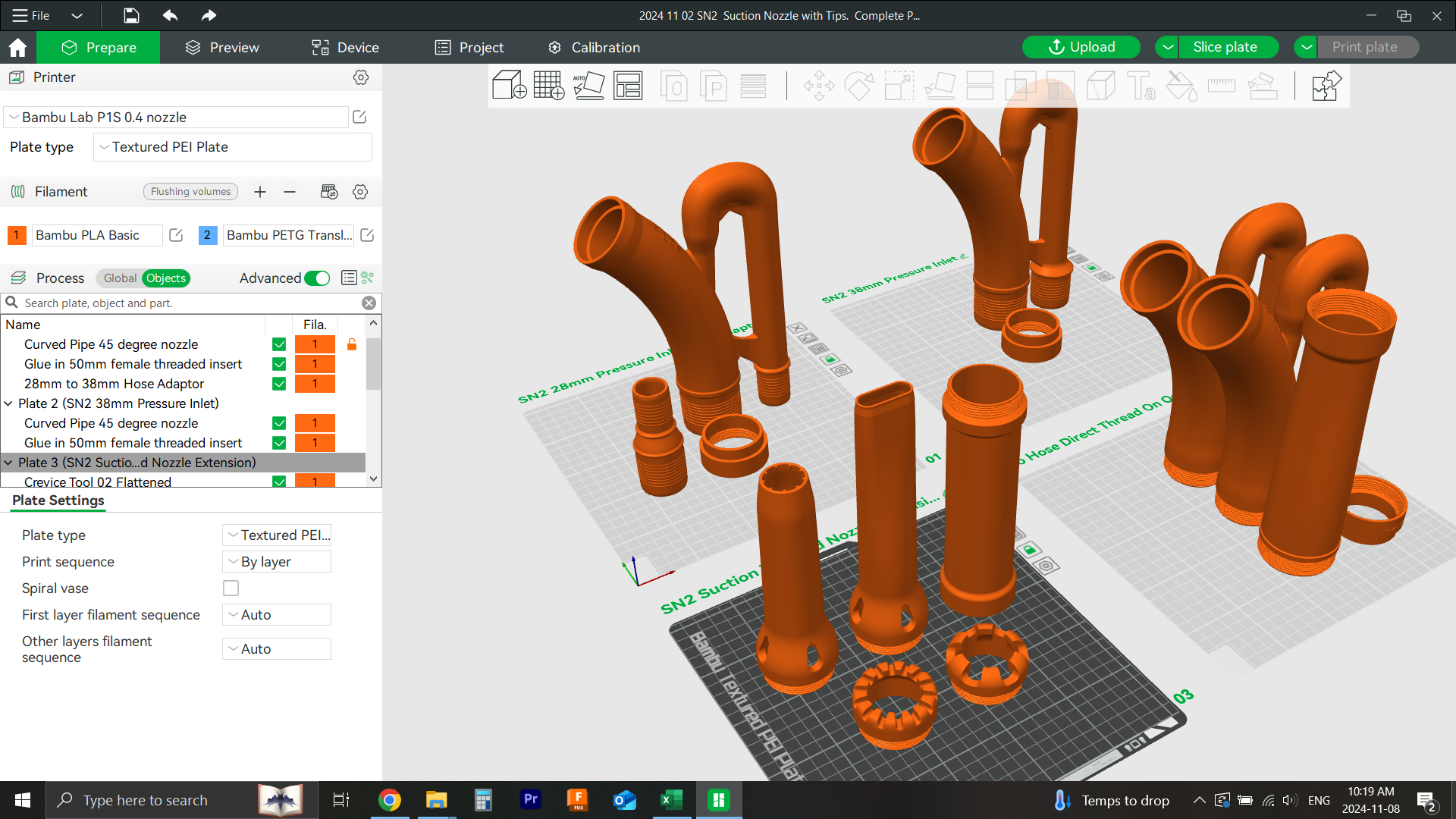Arrange all objects on plates
This screenshot has width=1456, height=819.
(629, 86)
